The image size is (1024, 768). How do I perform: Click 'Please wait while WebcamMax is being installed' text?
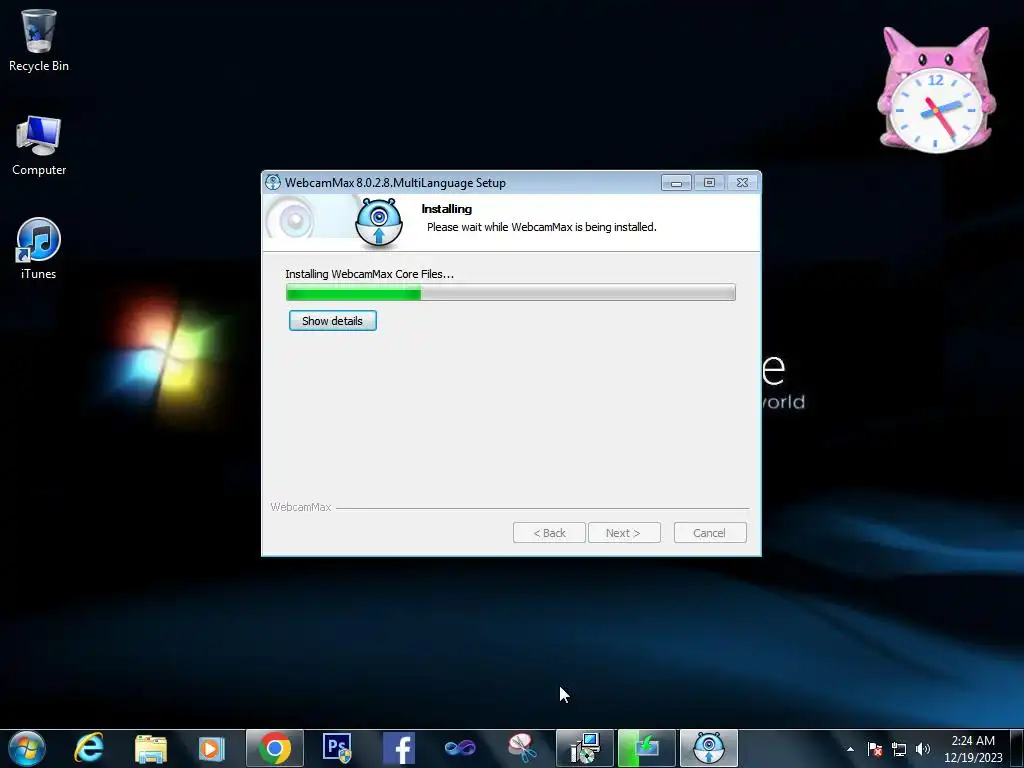tap(541, 227)
